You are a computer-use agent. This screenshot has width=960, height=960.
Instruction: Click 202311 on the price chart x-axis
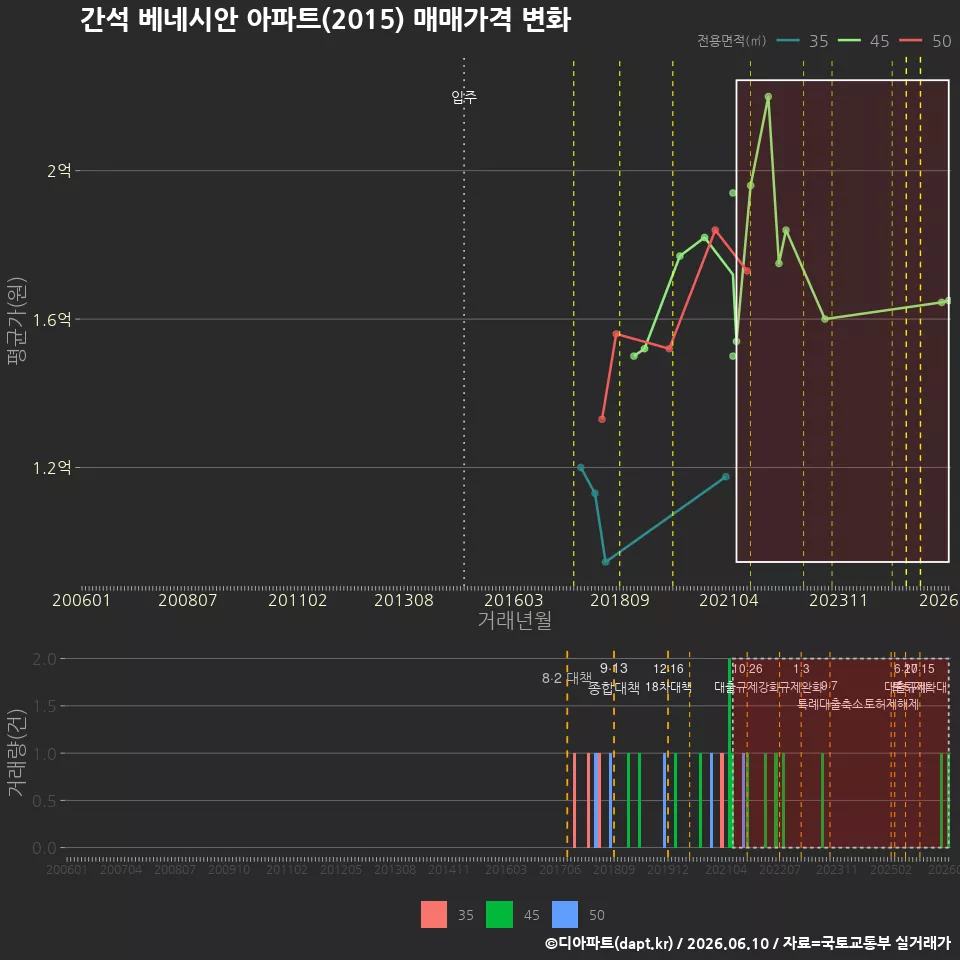pos(838,600)
